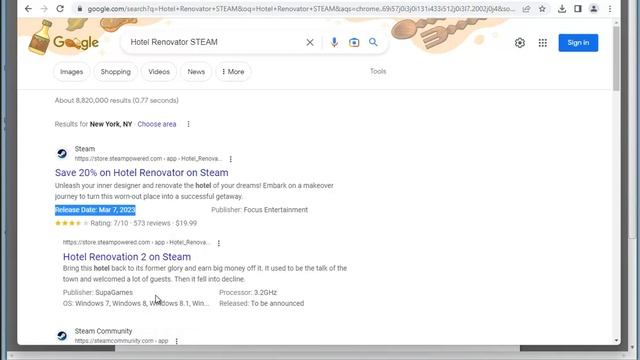
Task: Open options for Hotel Renovation 2 result
Action: (219, 243)
